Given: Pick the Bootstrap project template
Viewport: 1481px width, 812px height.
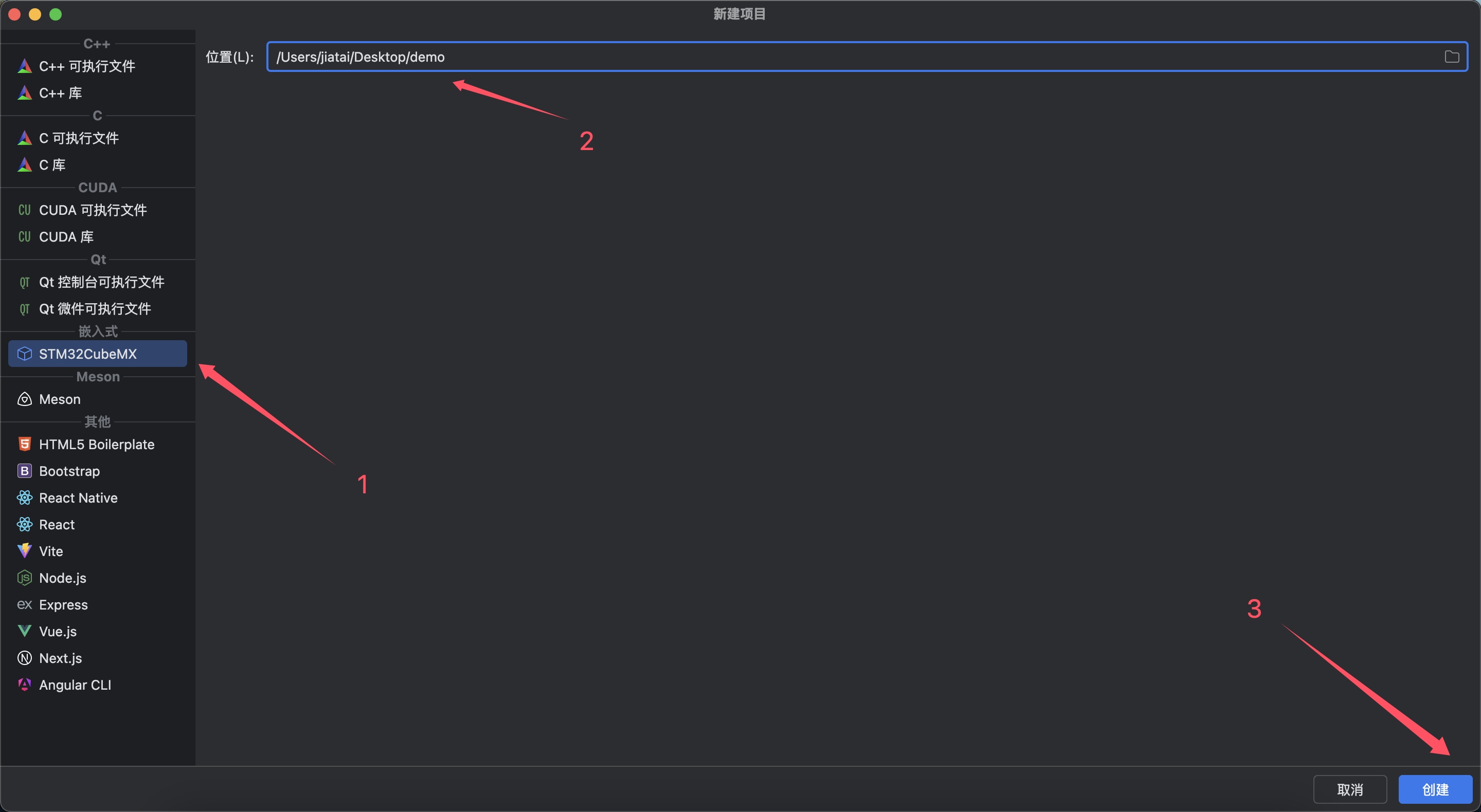Looking at the screenshot, I should pos(69,471).
